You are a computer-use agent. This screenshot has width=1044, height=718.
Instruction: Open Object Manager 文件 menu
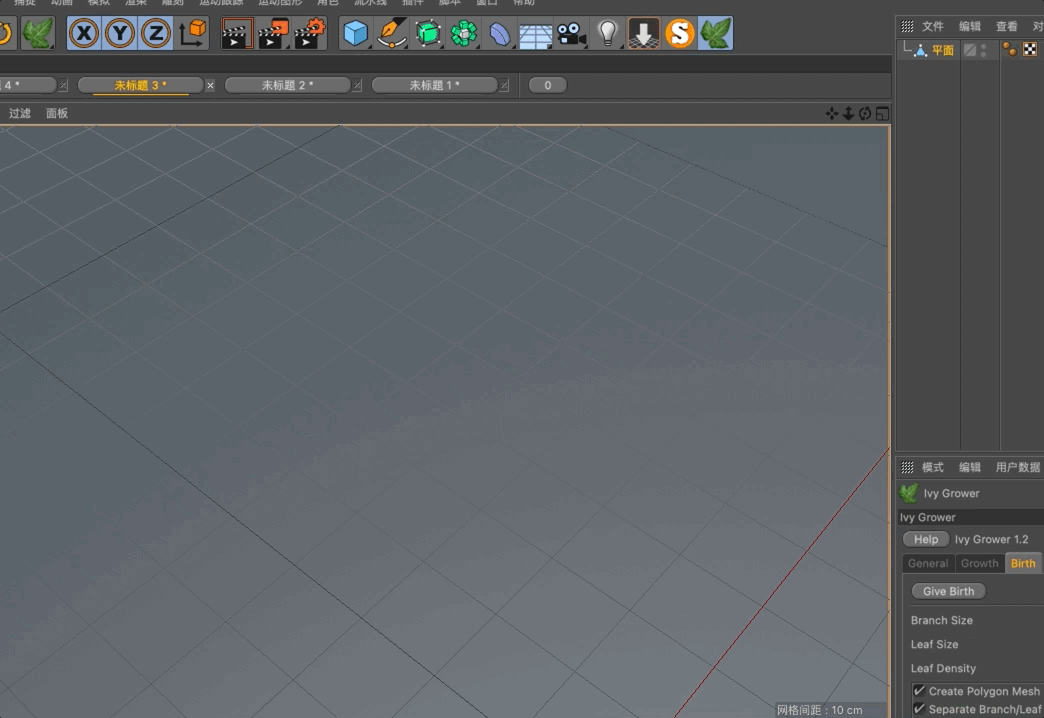pos(932,27)
